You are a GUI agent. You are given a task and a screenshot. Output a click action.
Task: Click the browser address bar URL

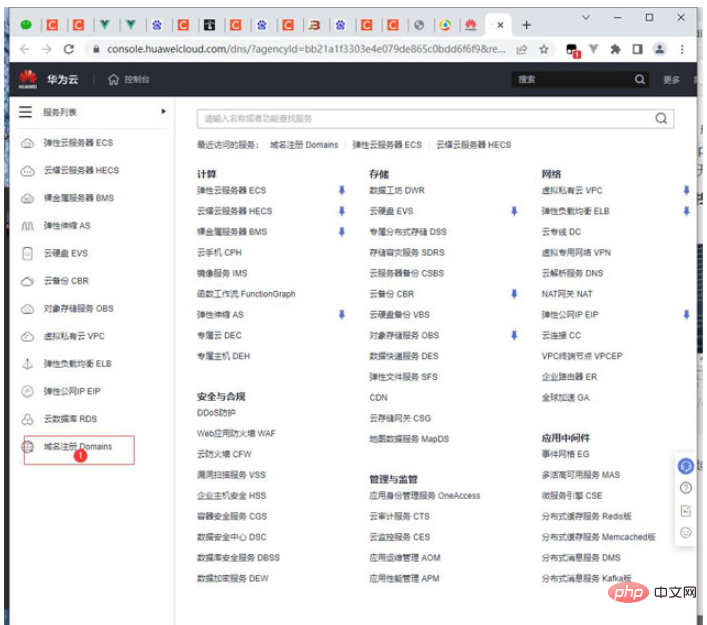point(306,49)
